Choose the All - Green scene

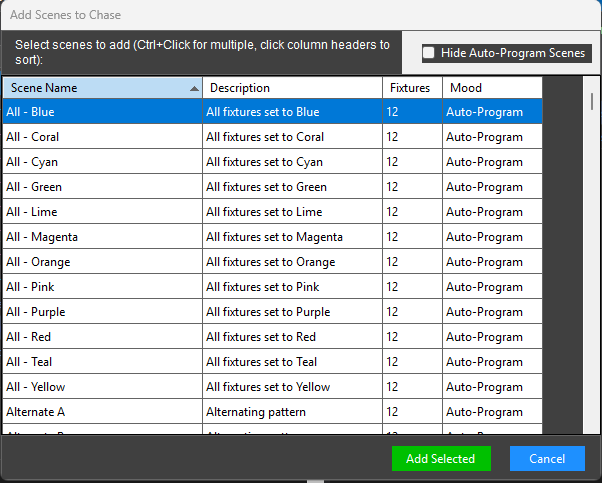(100, 187)
